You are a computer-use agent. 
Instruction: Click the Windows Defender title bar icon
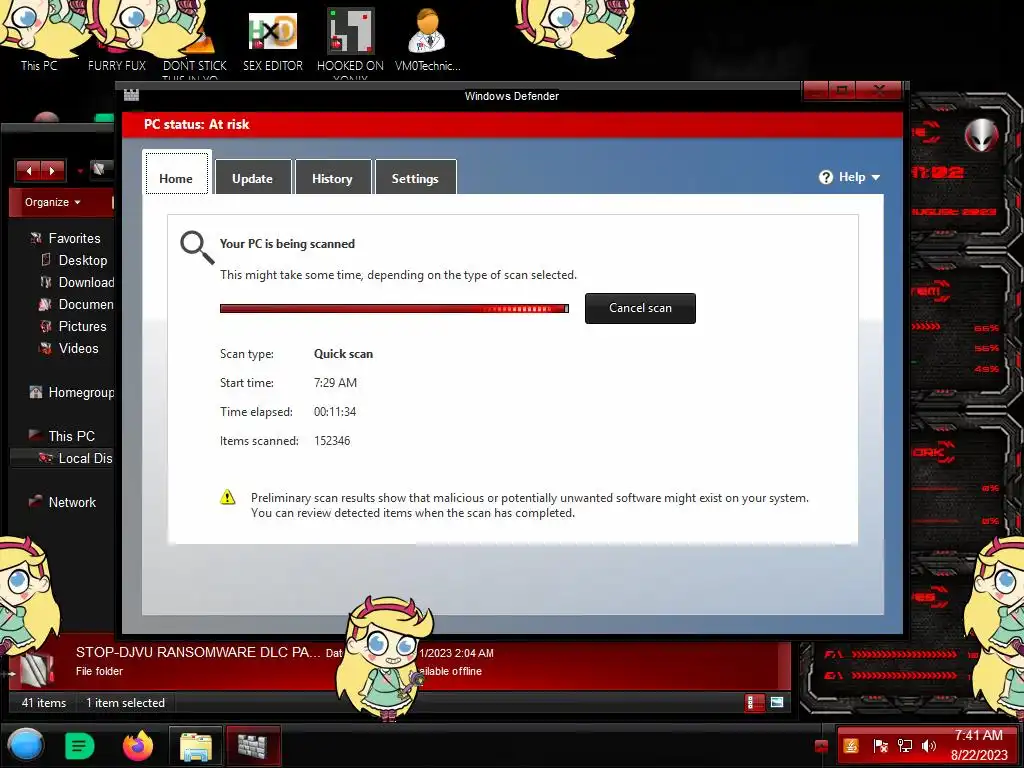(131, 95)
